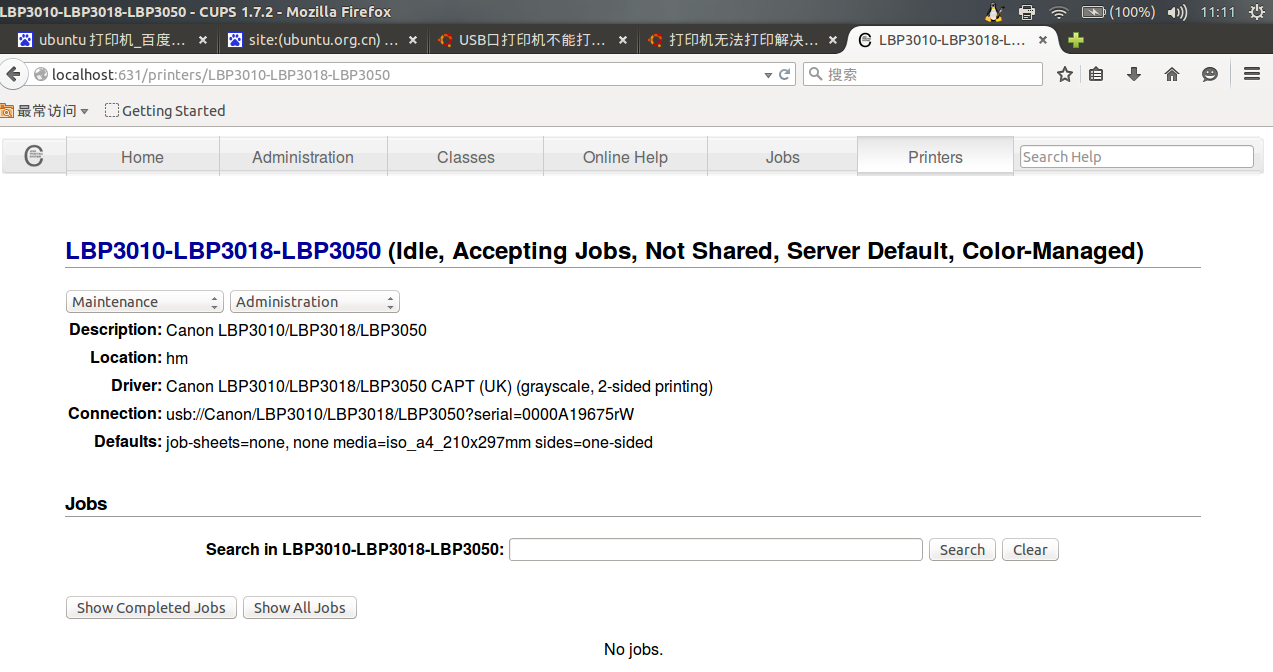Bookmark this page with star icon
1273x672 pixels.
[1065, 74]
